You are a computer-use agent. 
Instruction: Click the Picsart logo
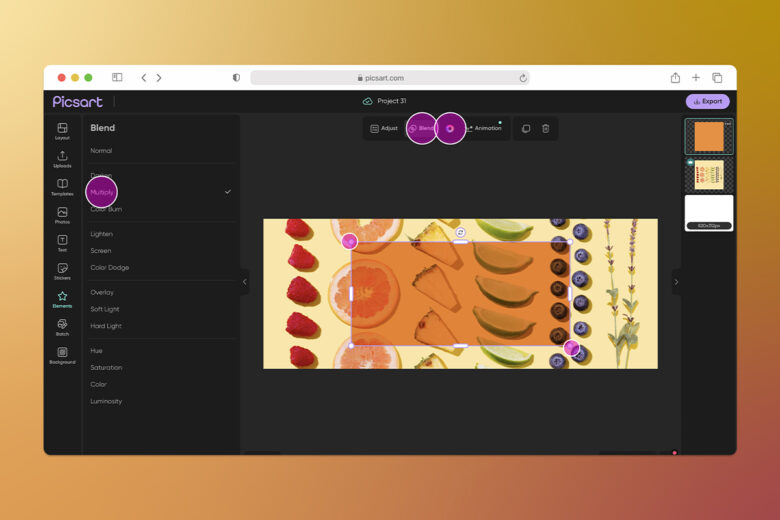click(78, 102)
